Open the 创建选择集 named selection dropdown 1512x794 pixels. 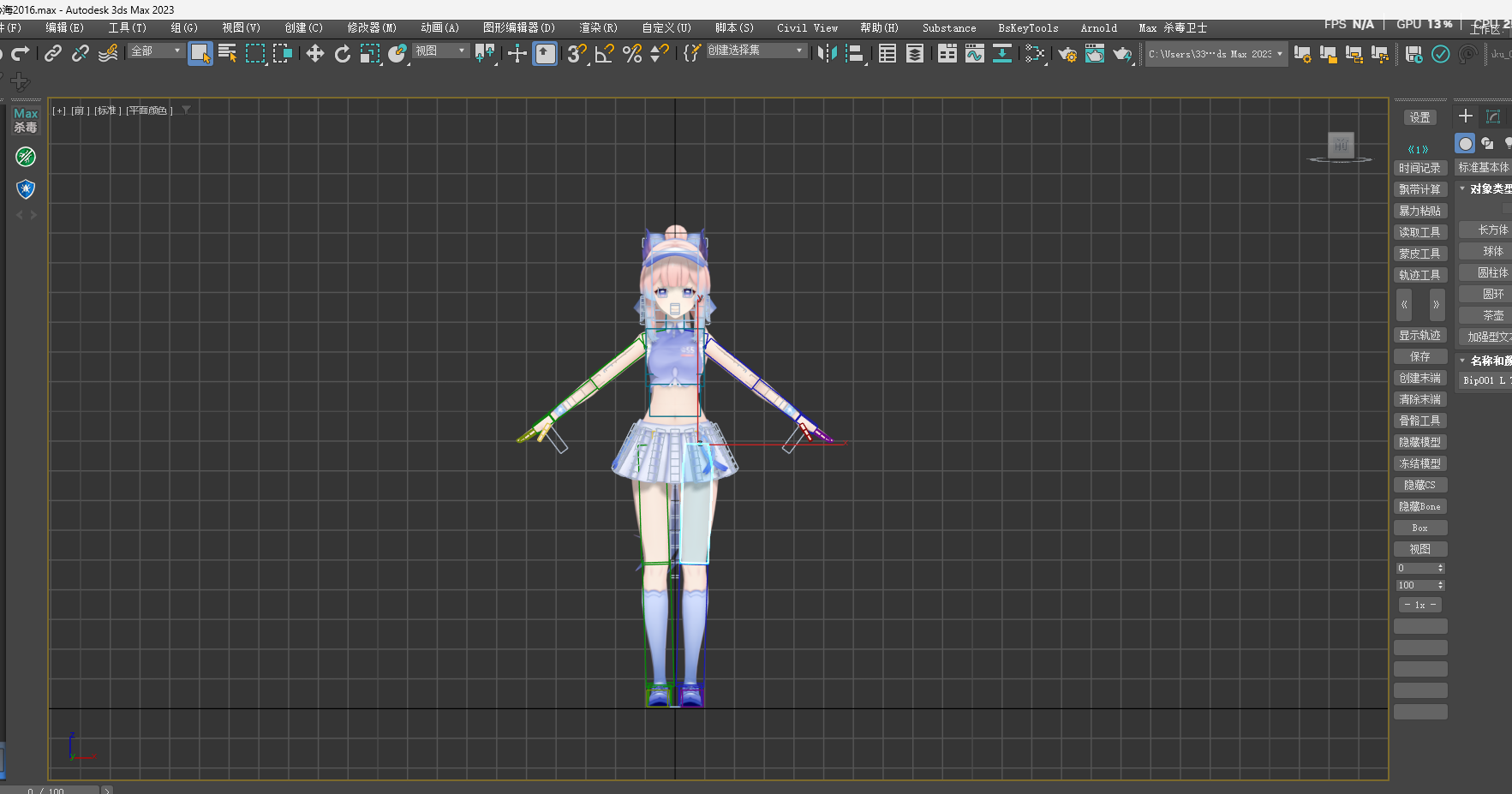click(x=756, y=51)
